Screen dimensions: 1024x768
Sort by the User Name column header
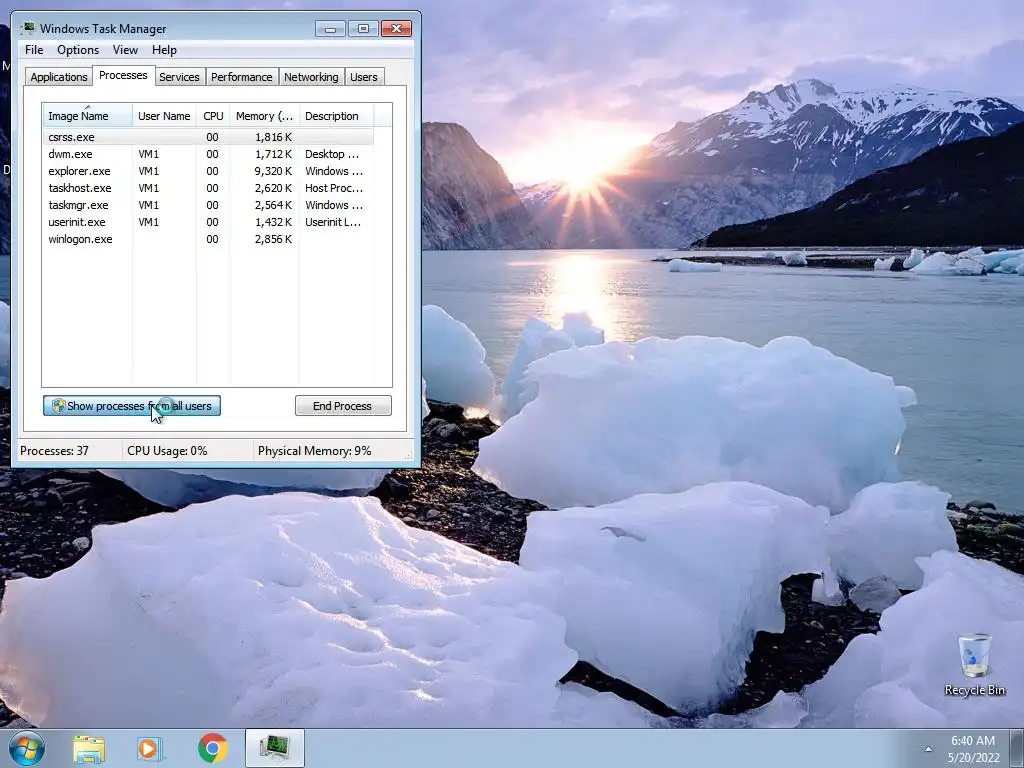pos(164,116)
